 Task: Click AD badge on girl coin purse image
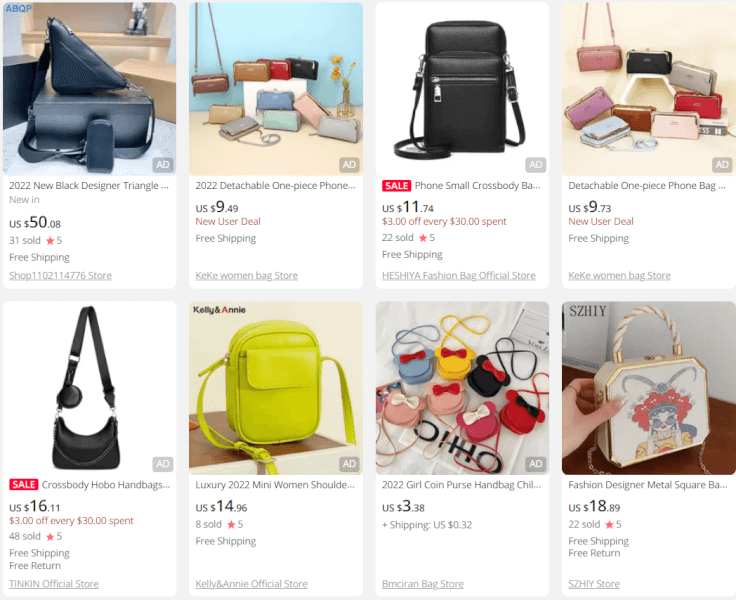pyautogui.click(x=536, y=464)
